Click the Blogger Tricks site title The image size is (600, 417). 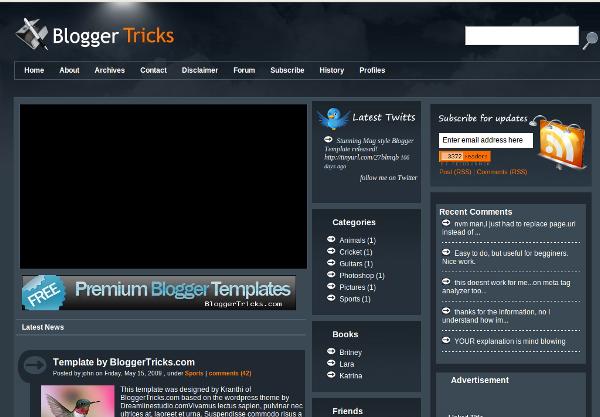coord(113,36)
